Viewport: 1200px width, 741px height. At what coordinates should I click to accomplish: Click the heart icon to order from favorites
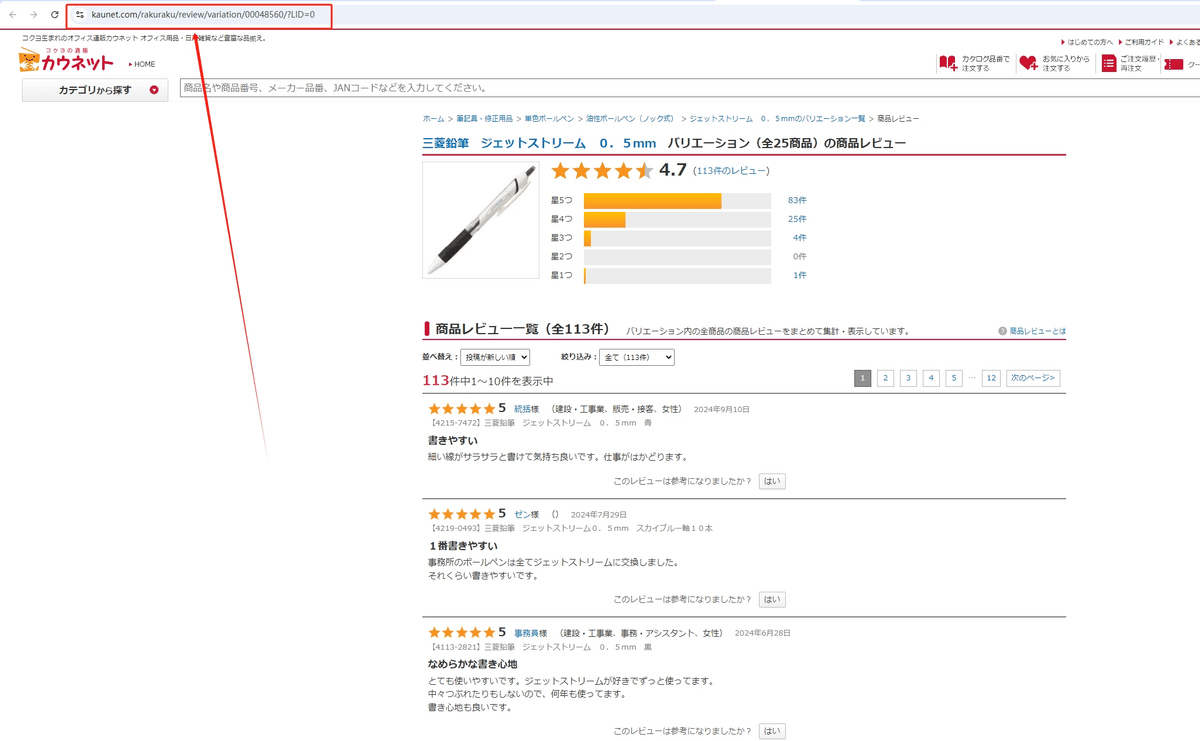coord(1028,63)
